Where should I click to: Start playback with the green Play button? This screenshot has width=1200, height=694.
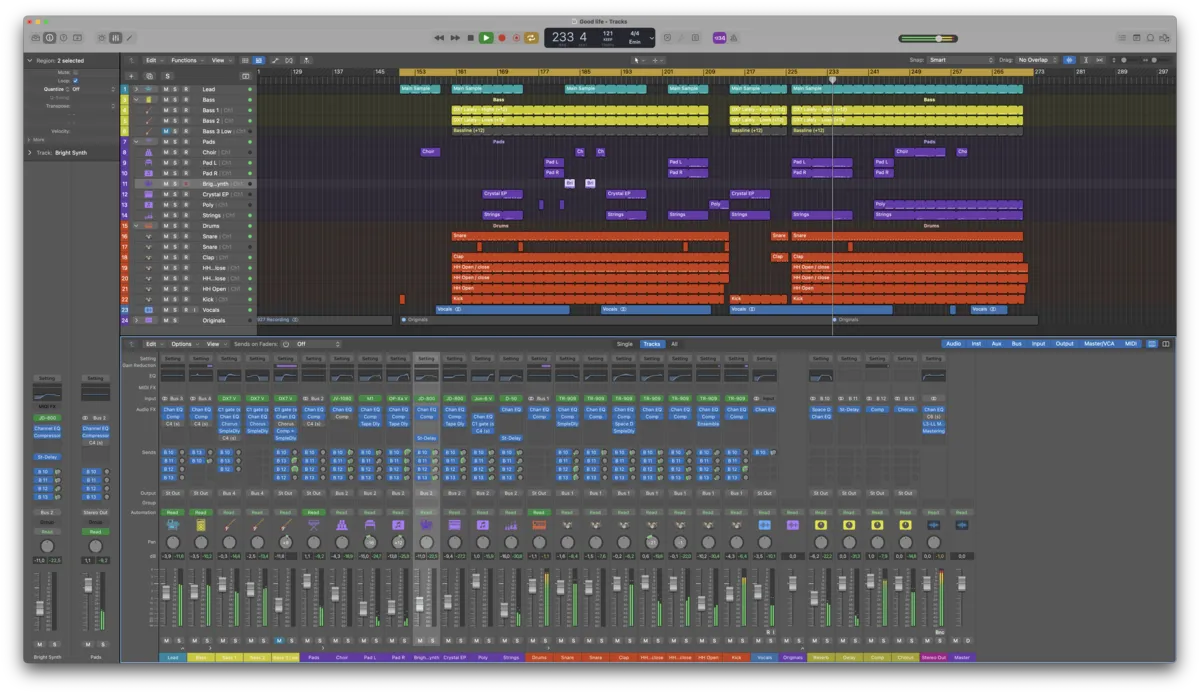click(x=486, y=38)
